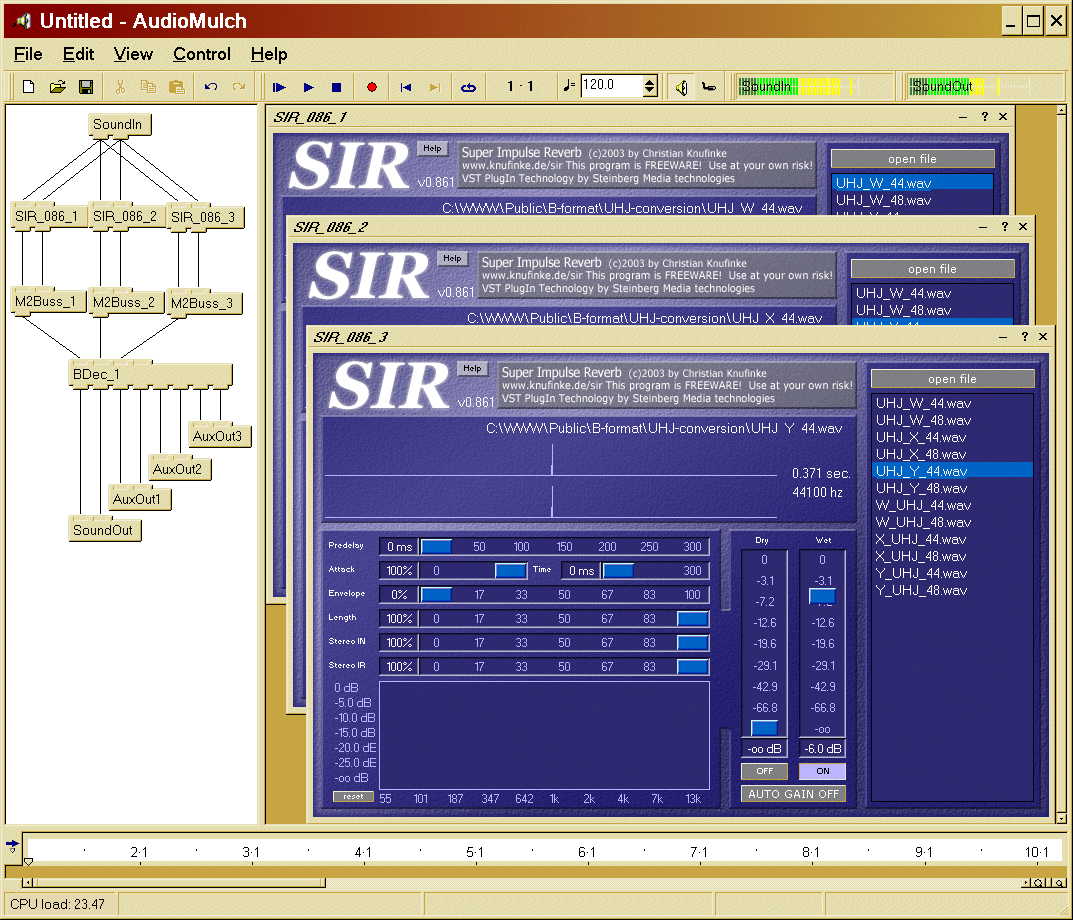The width and height of the screenshot is (1073, 920).
Task: Toggle the Dry OFF button
Action: click(x=764, y=771)
